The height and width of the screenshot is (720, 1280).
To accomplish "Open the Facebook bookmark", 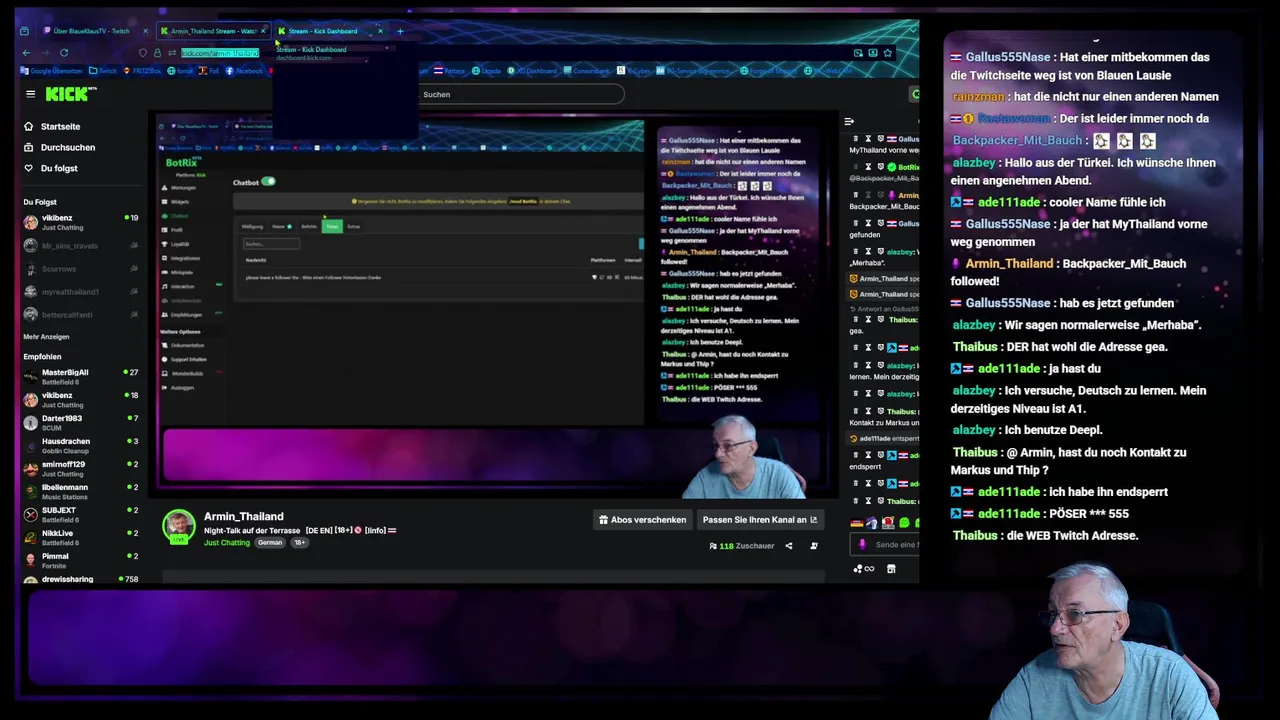I will click(244, 71).
